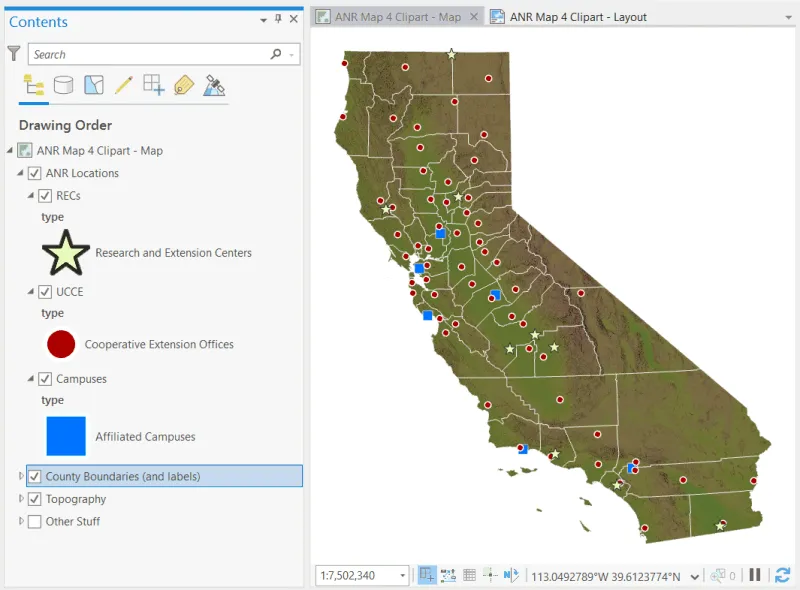Refresh the map view
800x590 pixels.
[x=783, y=575]
